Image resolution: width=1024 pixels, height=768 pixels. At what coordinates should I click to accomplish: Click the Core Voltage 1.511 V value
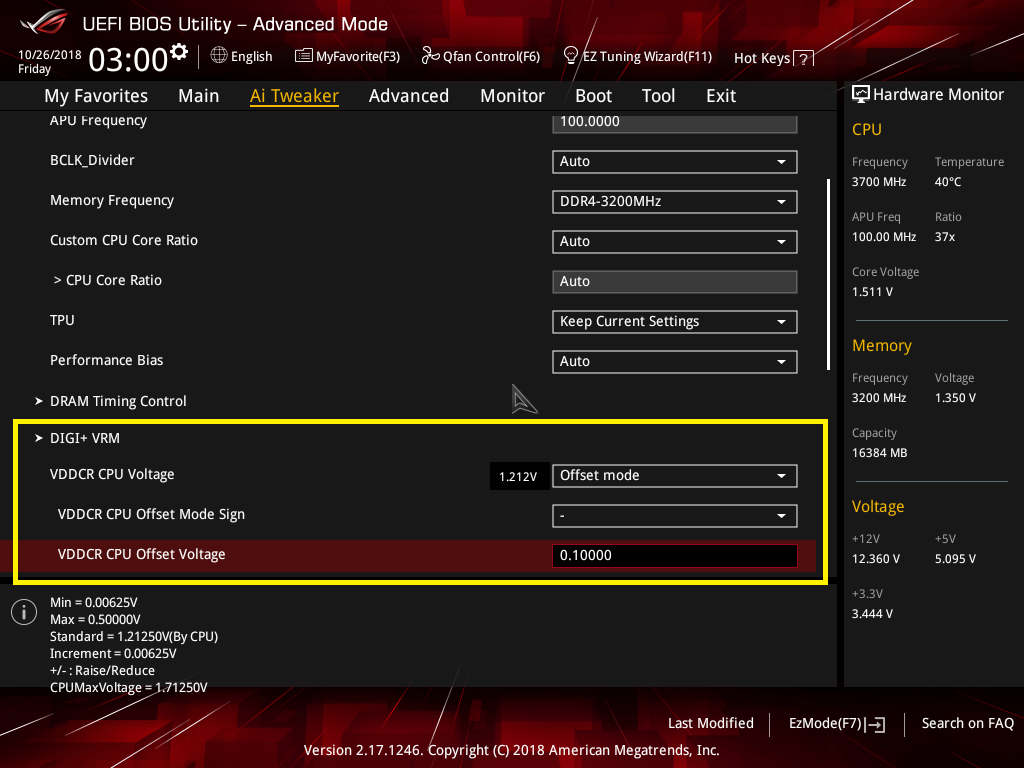pos(872,292)
